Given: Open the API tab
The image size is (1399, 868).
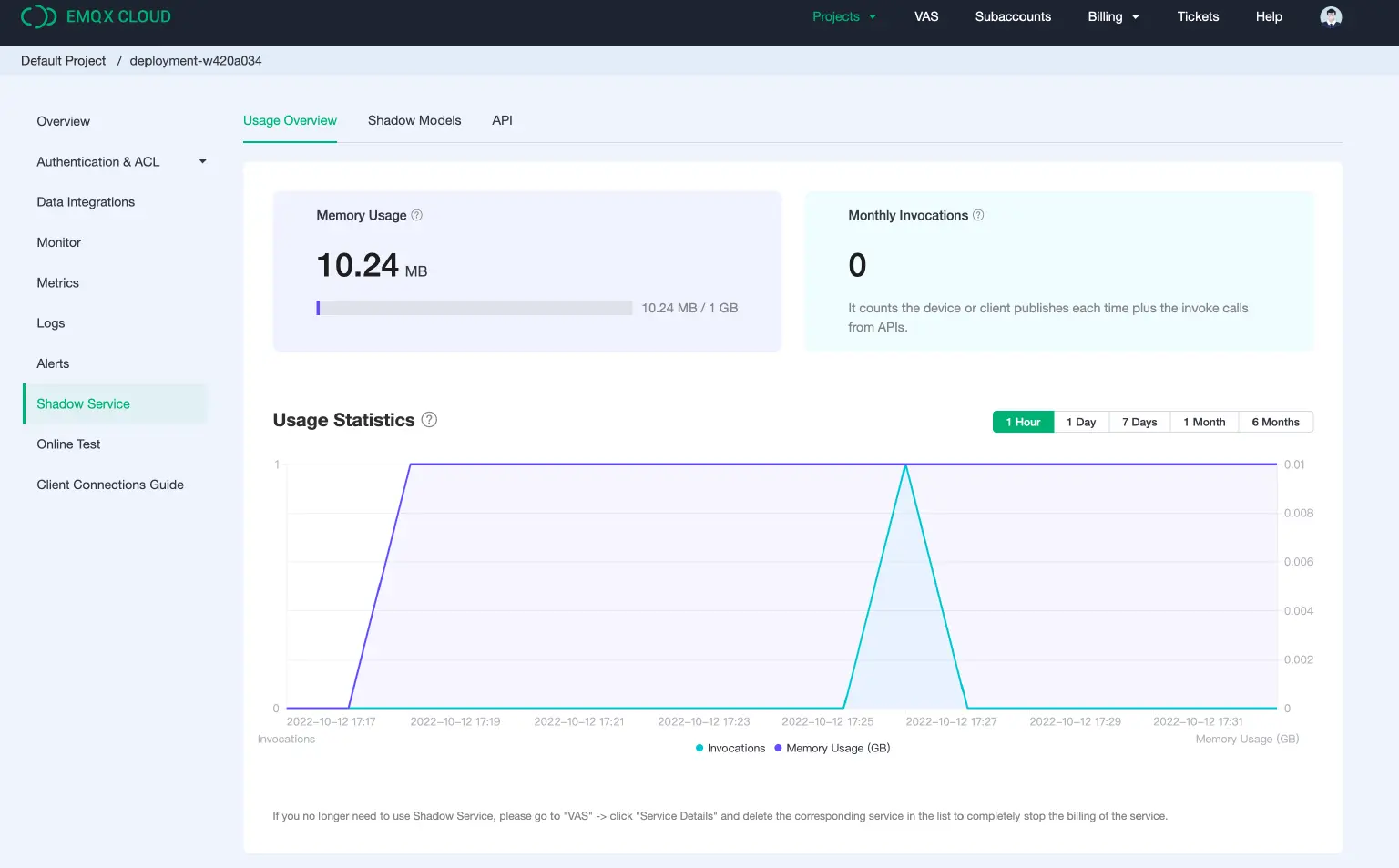Looking at the screenshot, I should [502, 120].
